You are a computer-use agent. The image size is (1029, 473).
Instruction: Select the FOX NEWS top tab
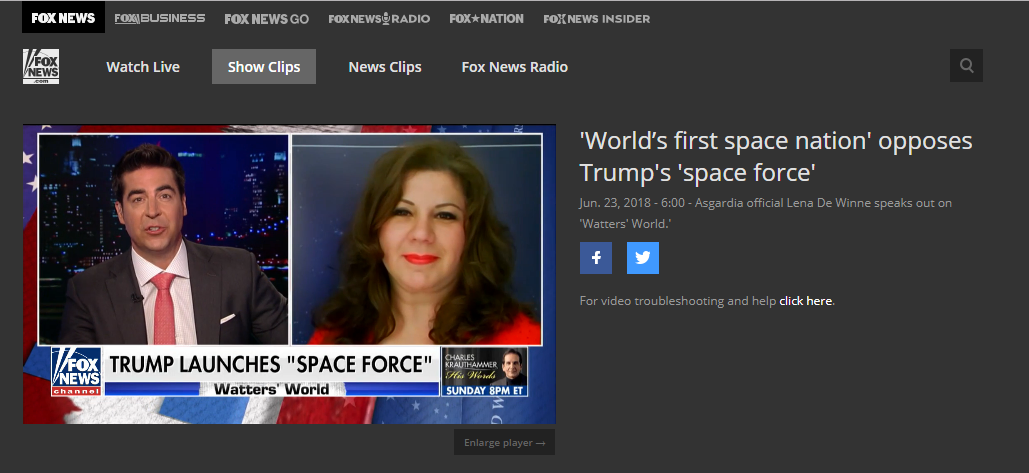[x=63, y=18]
